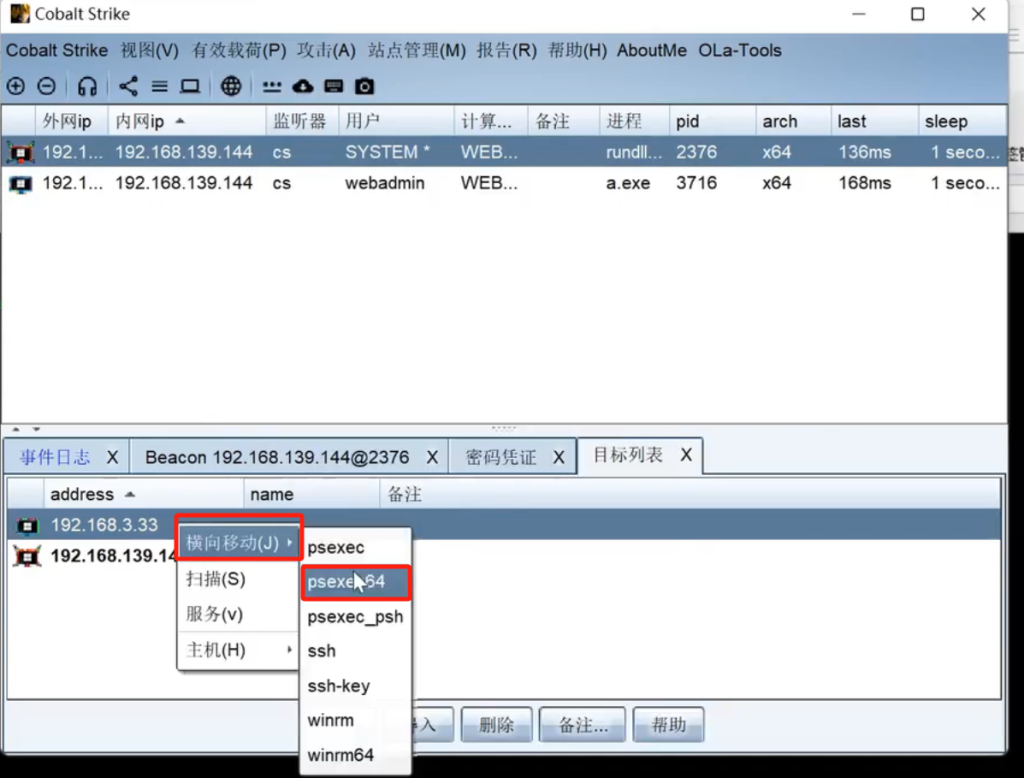The width and height of the screenshot is (1024, 778).
Task: Click the host icon beside 192.168.3.33
Action: click(x=27, y=525)
